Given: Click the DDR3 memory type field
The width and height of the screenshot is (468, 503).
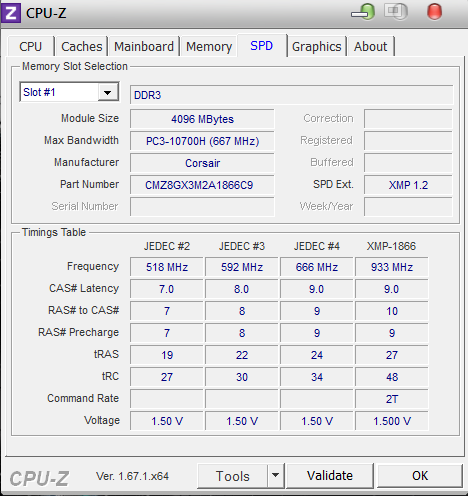Looking at the screenshot, I should [291, 95].
